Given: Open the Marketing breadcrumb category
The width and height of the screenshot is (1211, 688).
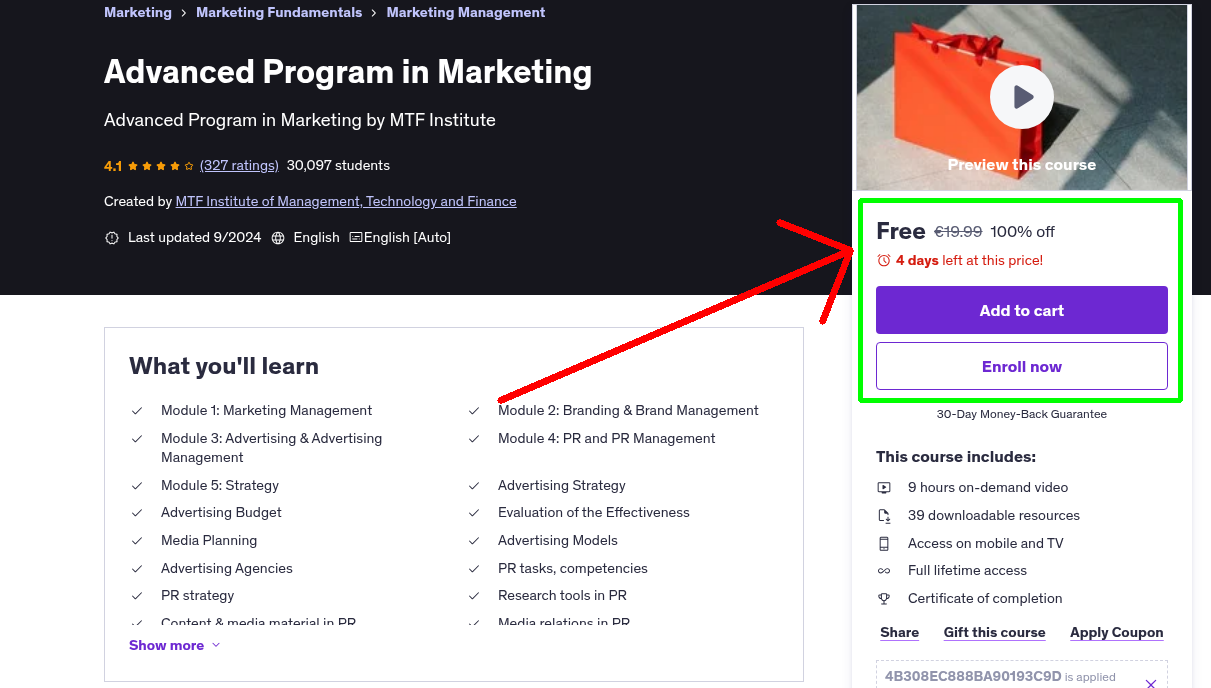Looking at the screenshot, I should click(x=138, y=13).
